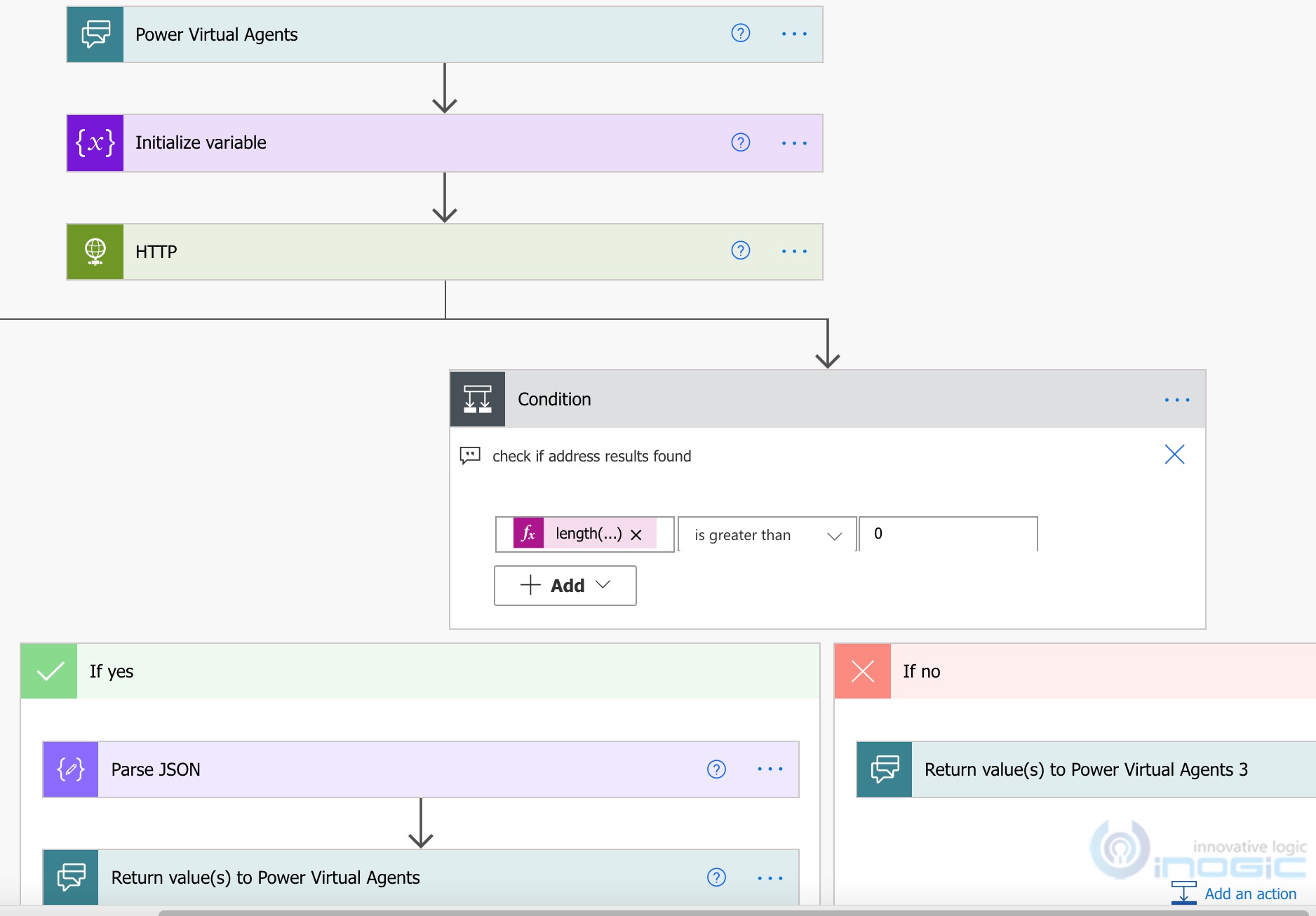Select the Power Virtual Agents trigger icon
Viewport: 1316px width, 916px height.
95,34
